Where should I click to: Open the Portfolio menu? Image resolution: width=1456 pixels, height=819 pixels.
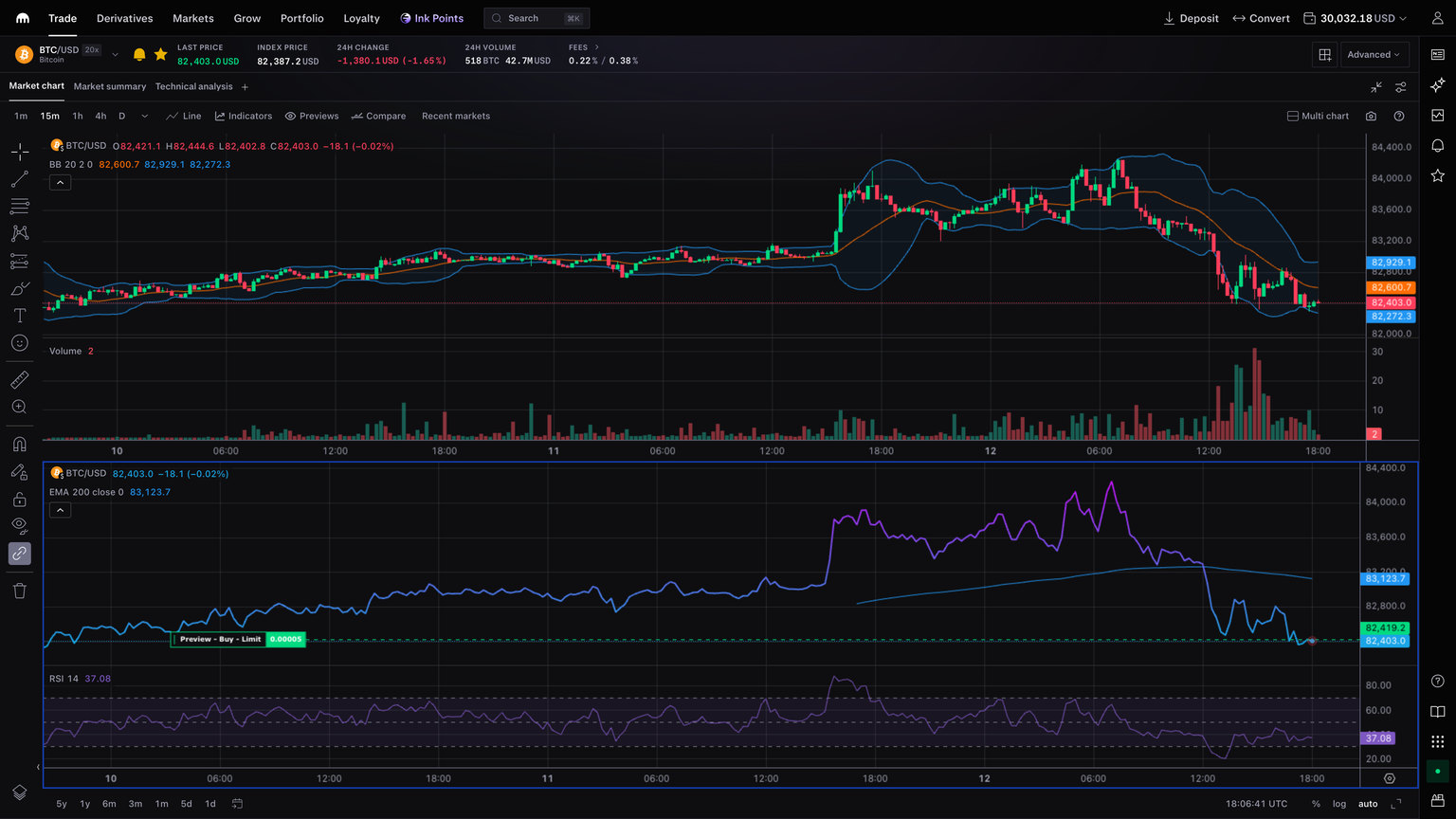[x=302, y=18]
